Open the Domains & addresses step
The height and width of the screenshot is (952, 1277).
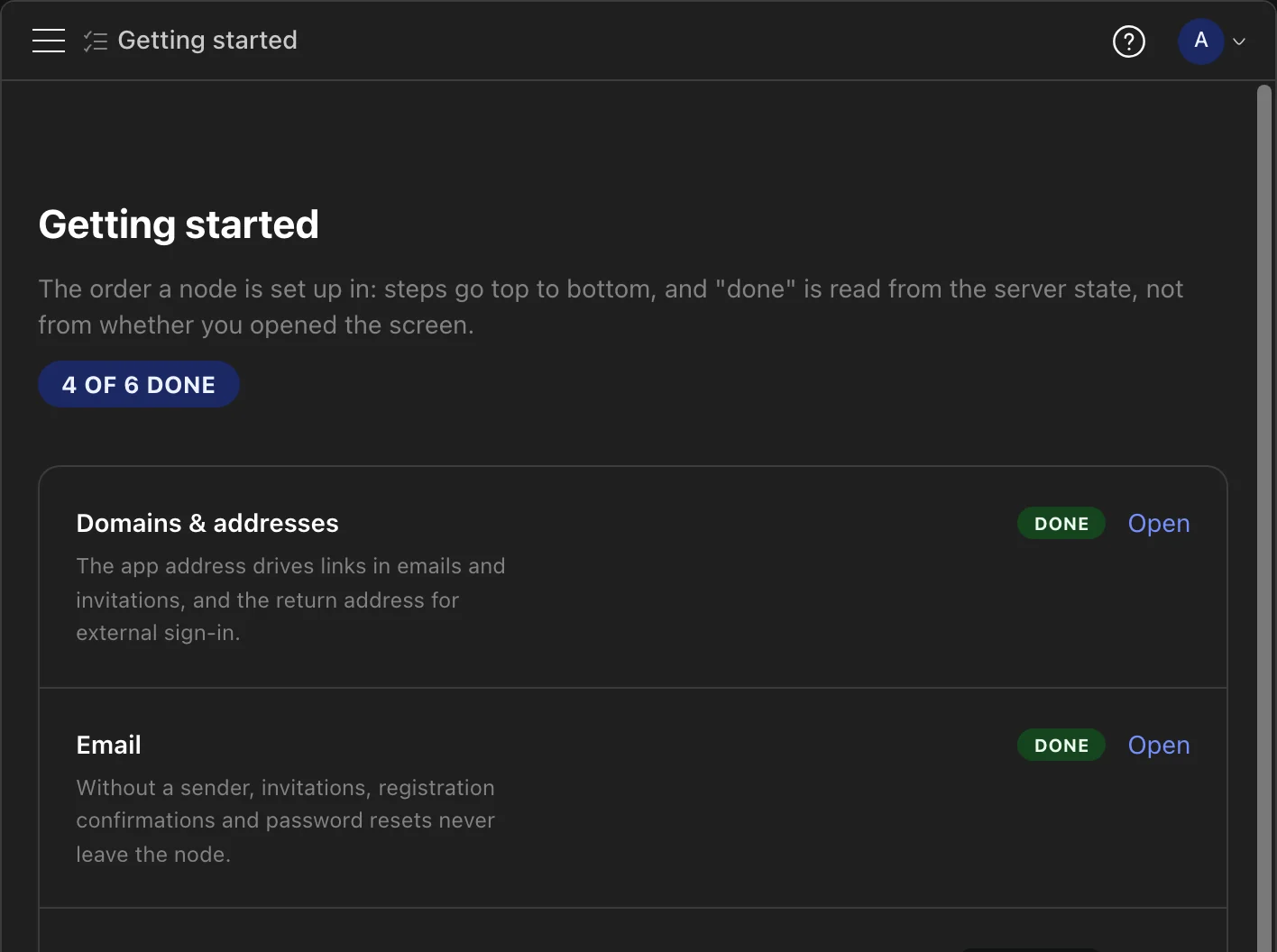coord(1159,523)
